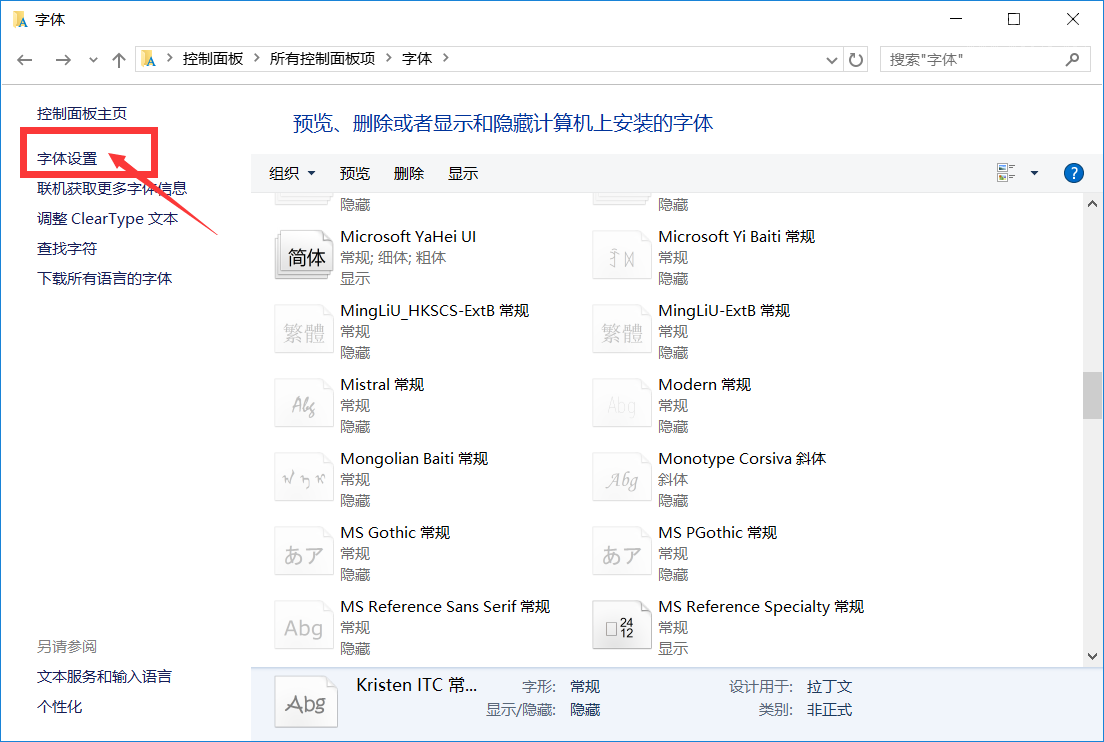Select the MingLiU_HKSCS-ExtB font icon
The width and height of the screenshot is (1104, 742).
[x=303, y=329]
